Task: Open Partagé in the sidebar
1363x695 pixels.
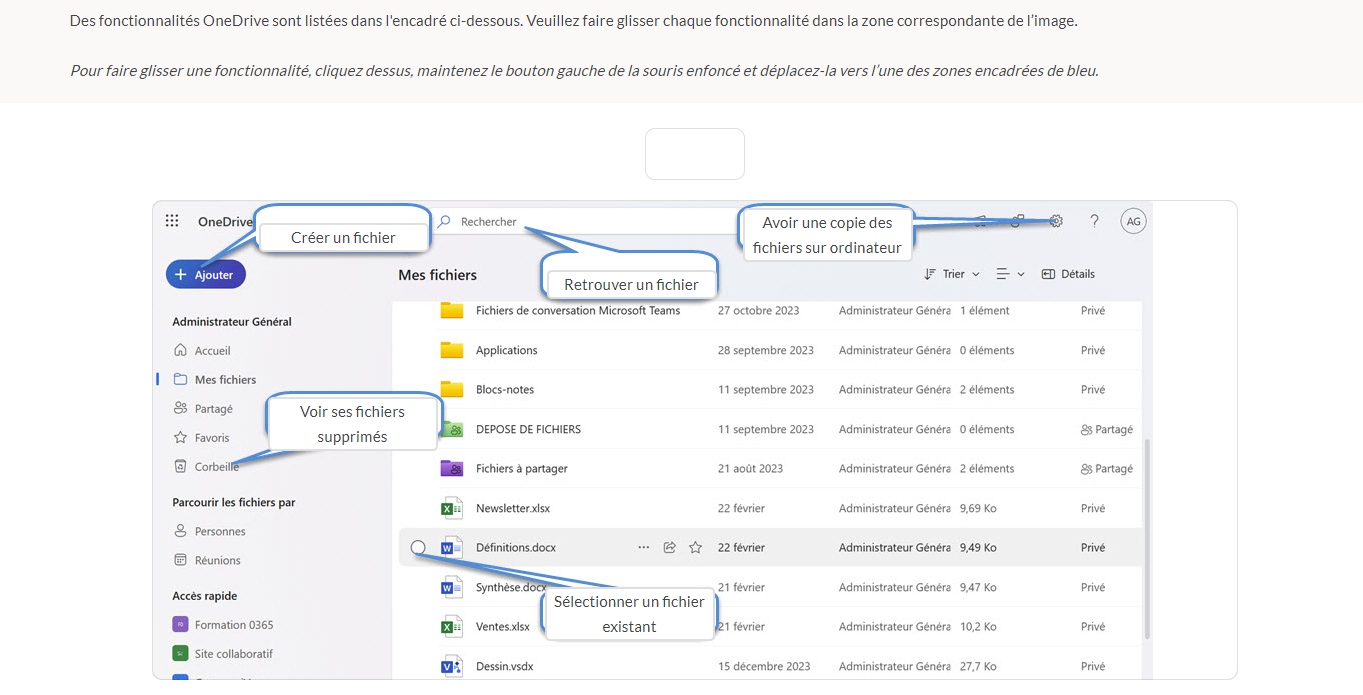Action: (x=203, y=409)
